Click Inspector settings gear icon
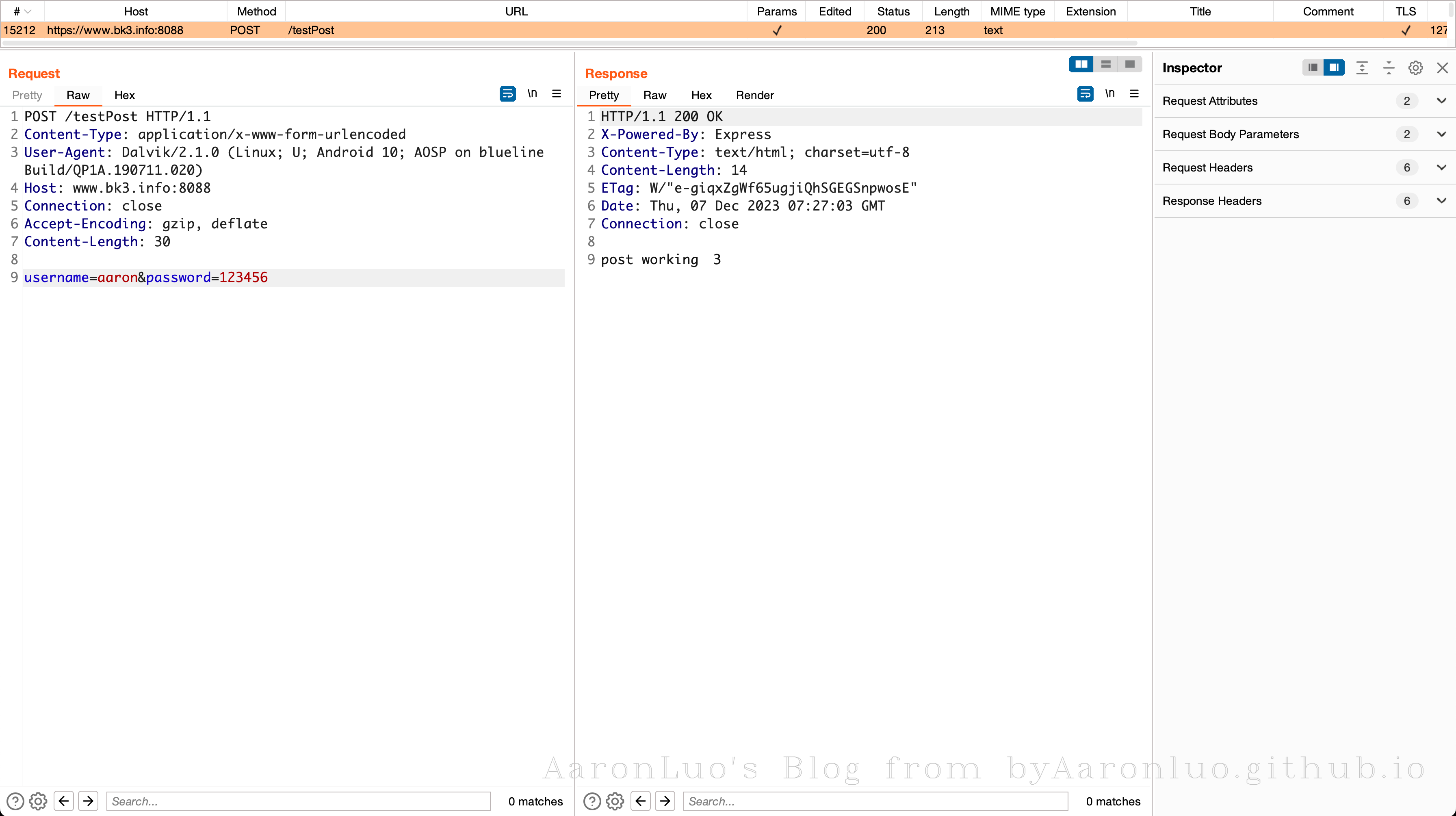Screen dimensions: 1456x816 coord(1415,68)
